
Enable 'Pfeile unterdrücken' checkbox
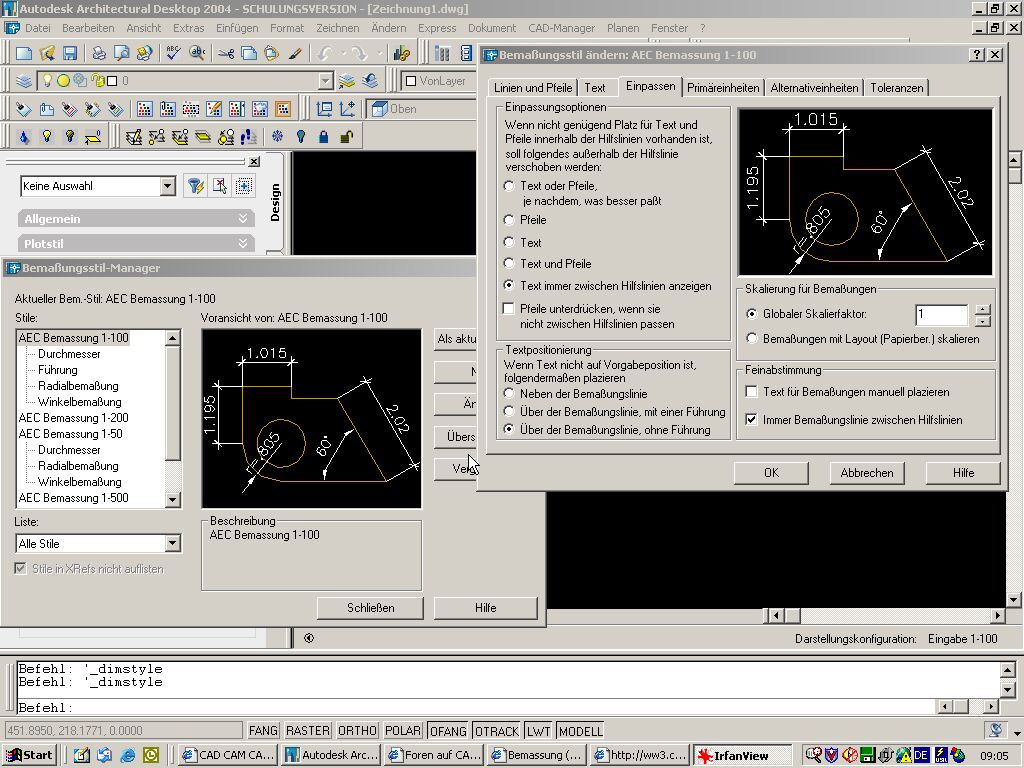click(x=510, y=310)
